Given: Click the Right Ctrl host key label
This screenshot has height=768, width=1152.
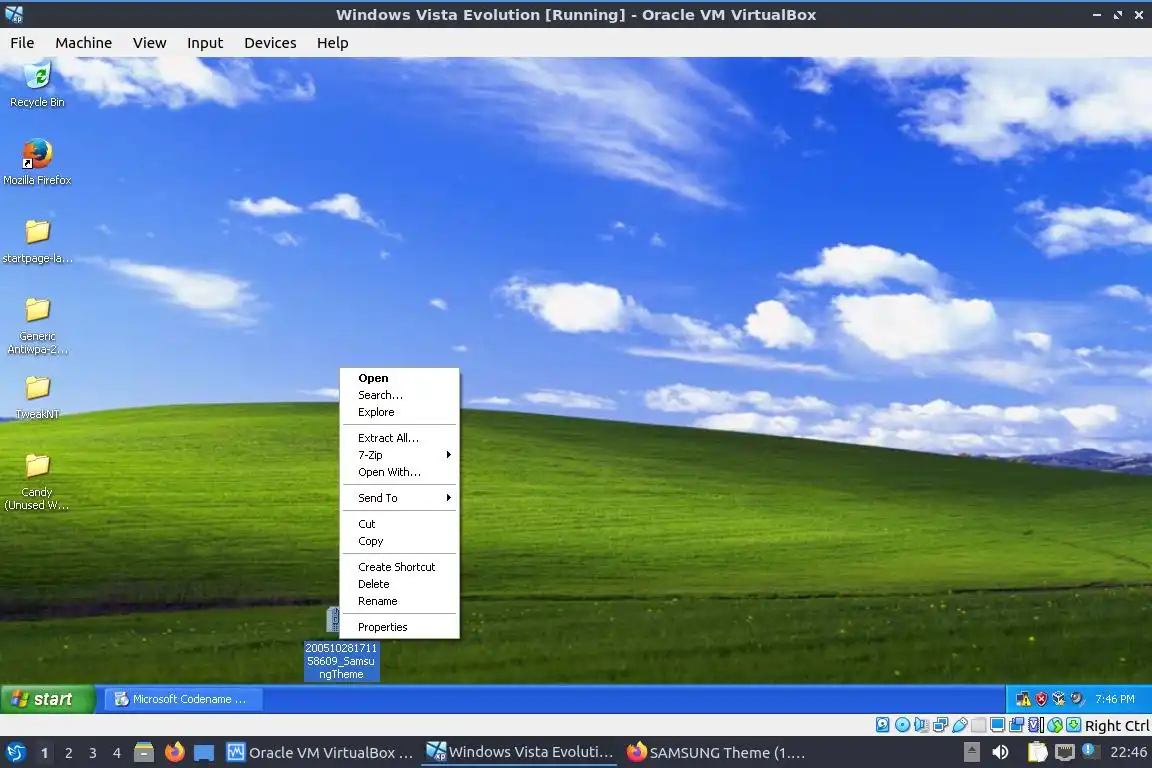Looking at the screenshot, I should pyautogui.click(x=1117, y=725).
